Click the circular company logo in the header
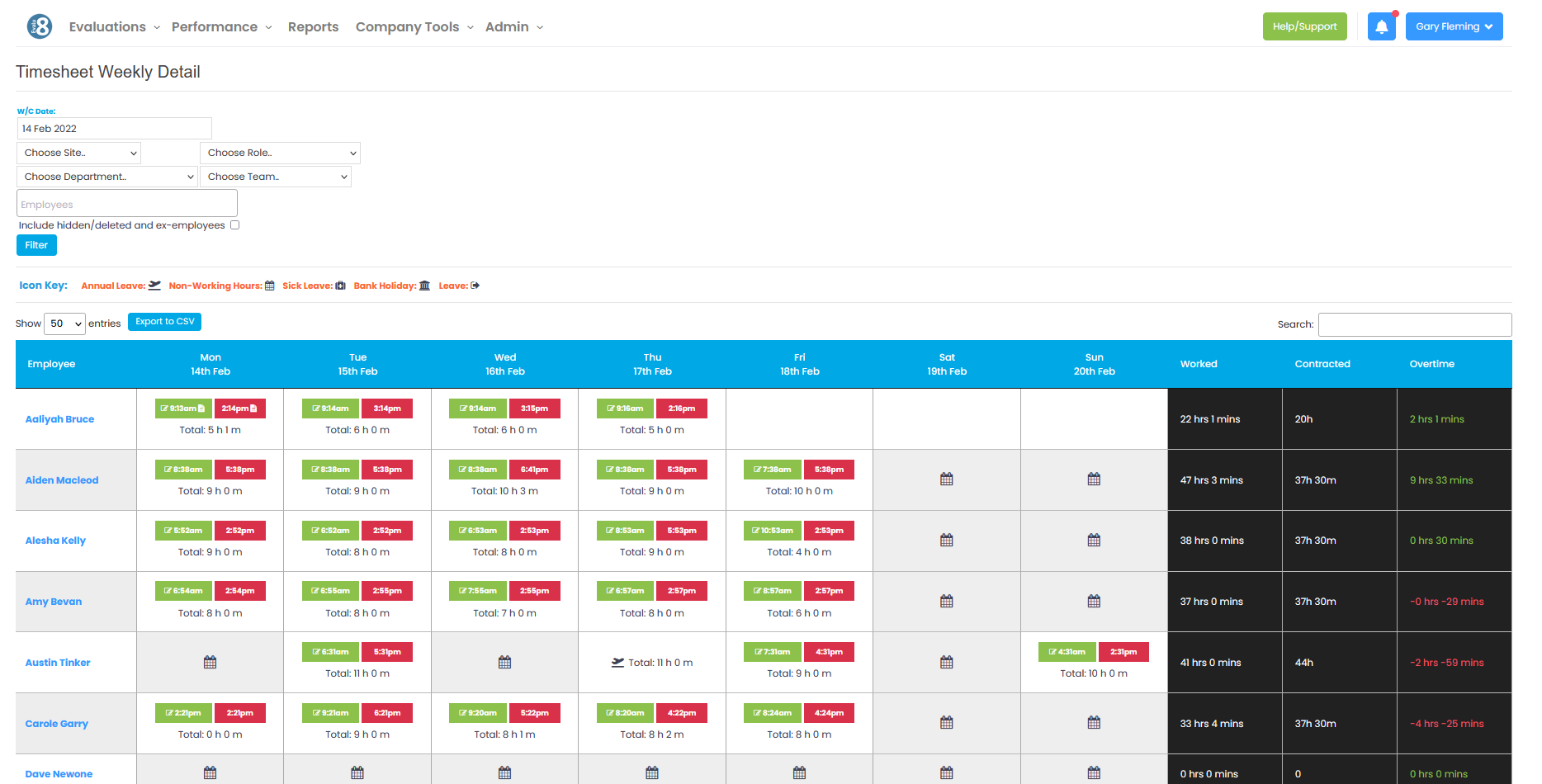The image size is (1542, 784). [x=38, y=26]
